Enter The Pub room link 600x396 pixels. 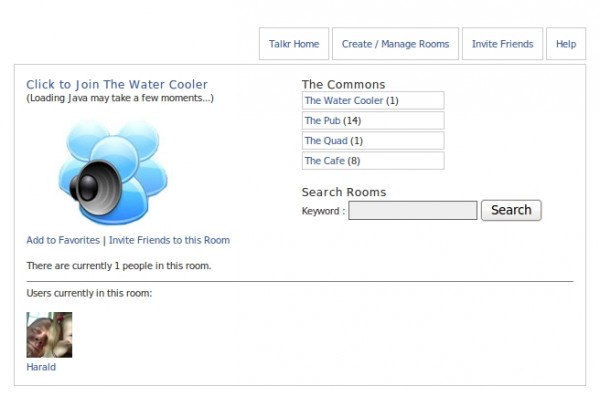pyautogui.click(x=322, y=121)
